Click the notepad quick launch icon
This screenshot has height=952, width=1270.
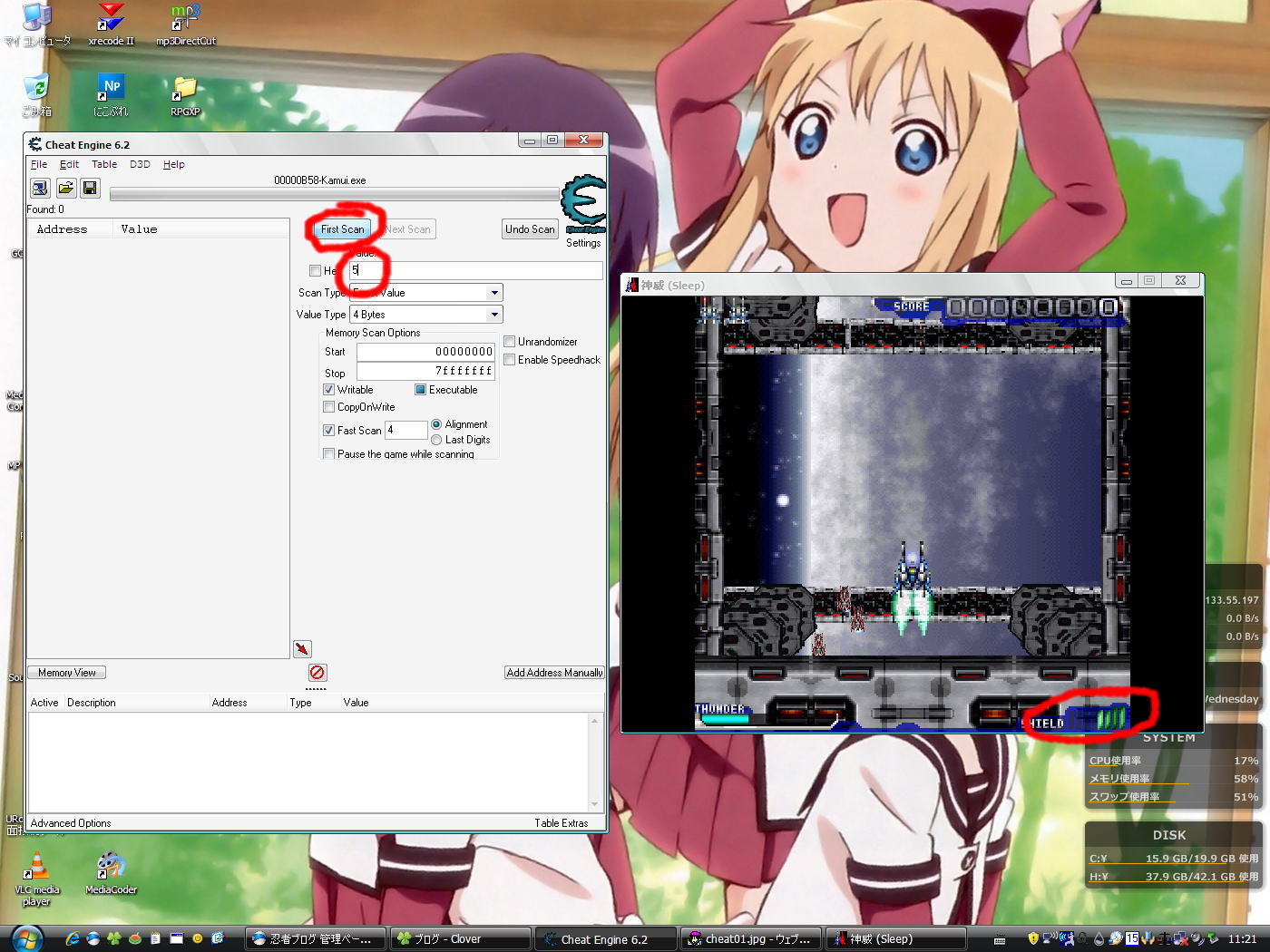point(155,938)
